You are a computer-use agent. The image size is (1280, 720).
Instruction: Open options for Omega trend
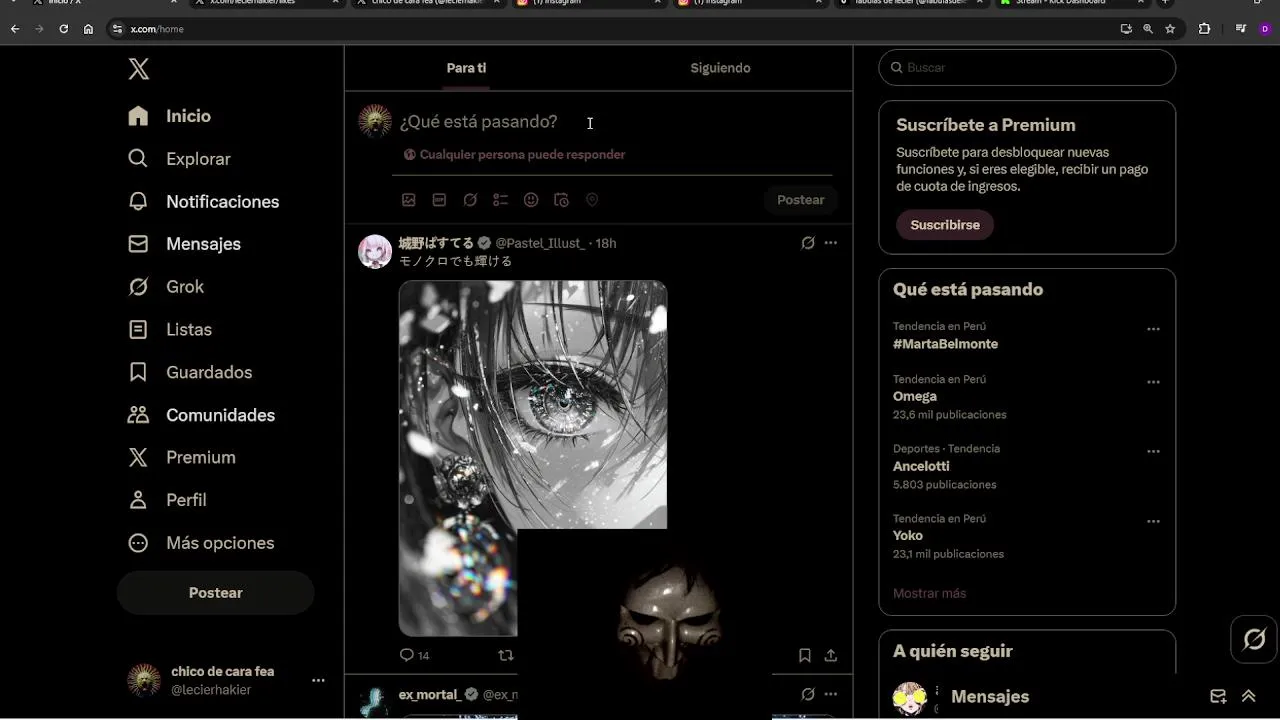pyautogui.click(x=1153, y=382)
